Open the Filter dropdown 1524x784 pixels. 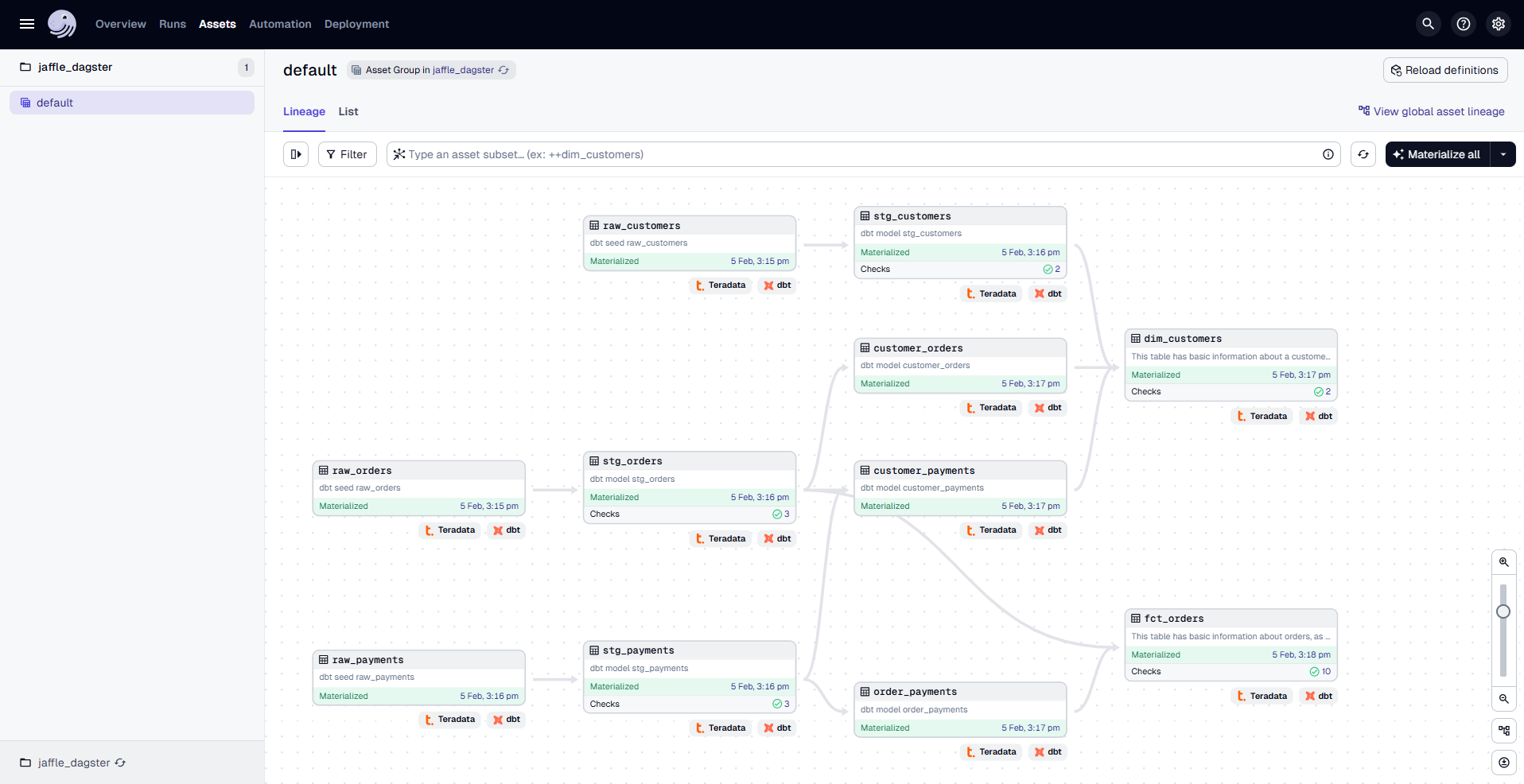[x=347, y=154]
